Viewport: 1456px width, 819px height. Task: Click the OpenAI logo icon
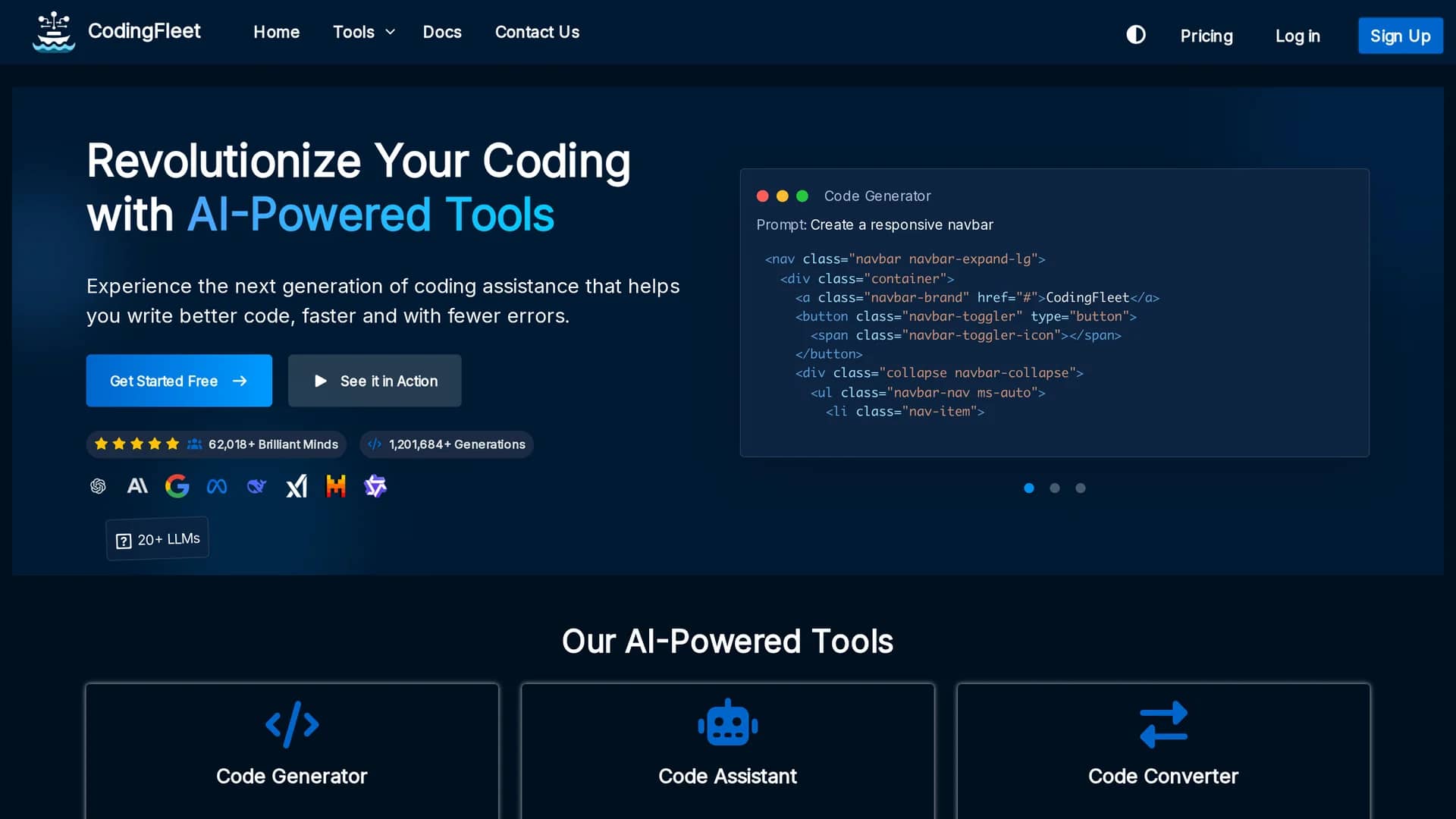98,486
